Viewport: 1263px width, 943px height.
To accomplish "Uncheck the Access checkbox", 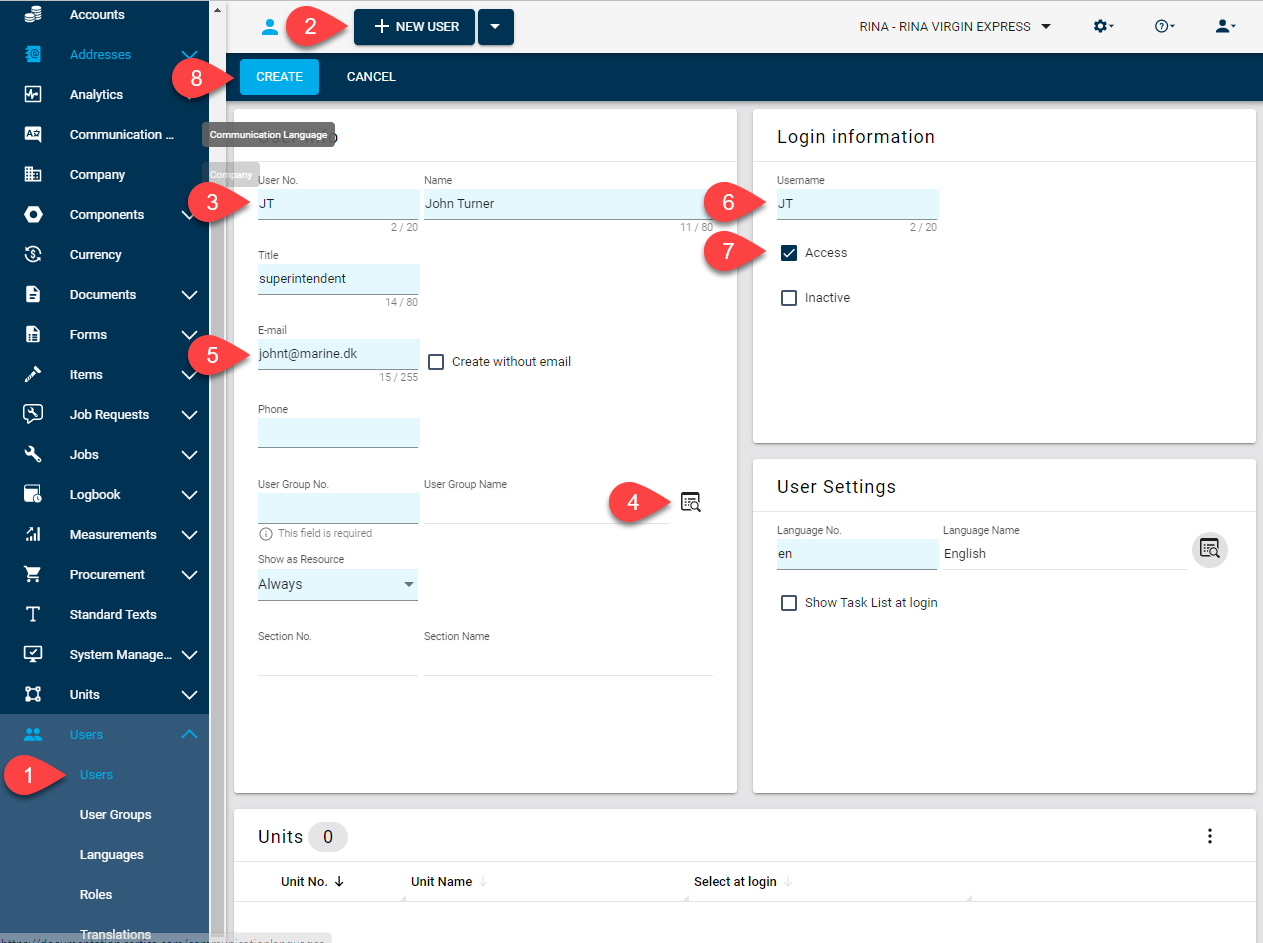I will (x=789, y=253).
